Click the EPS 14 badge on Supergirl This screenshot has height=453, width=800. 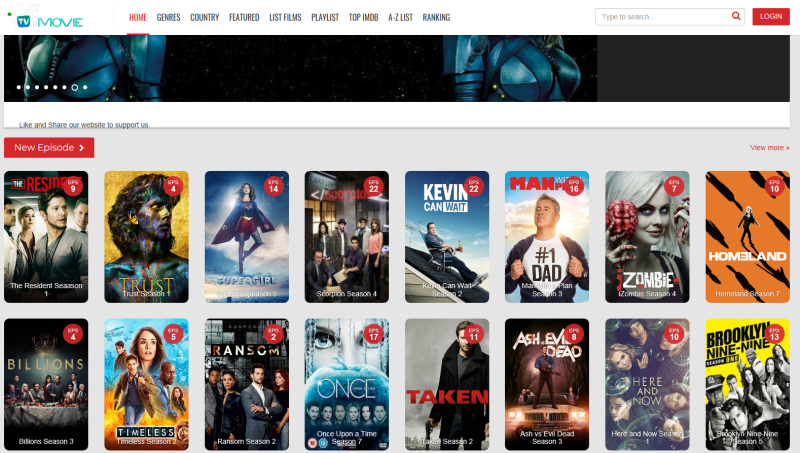273,186
